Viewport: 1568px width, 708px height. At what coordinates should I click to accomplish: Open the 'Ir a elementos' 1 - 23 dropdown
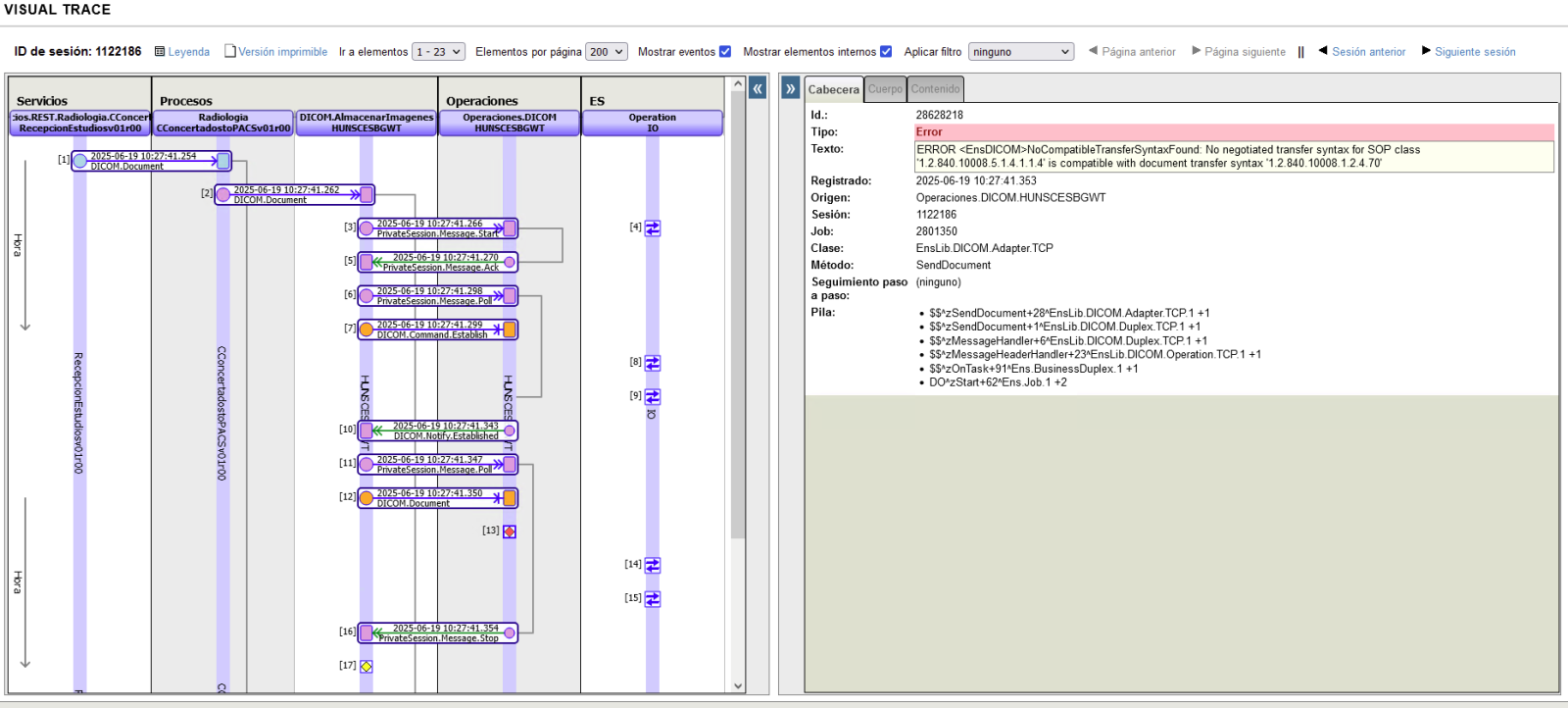(x=438, y=52)
